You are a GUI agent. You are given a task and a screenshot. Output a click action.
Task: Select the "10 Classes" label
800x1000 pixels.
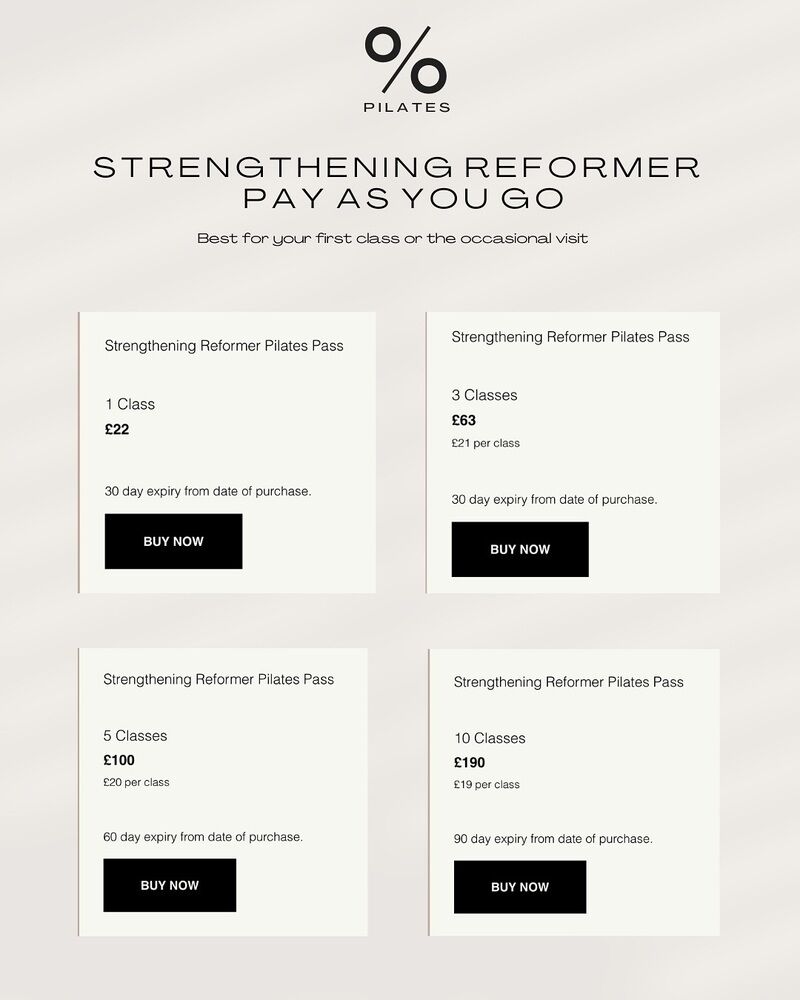[x=489, y=738]
